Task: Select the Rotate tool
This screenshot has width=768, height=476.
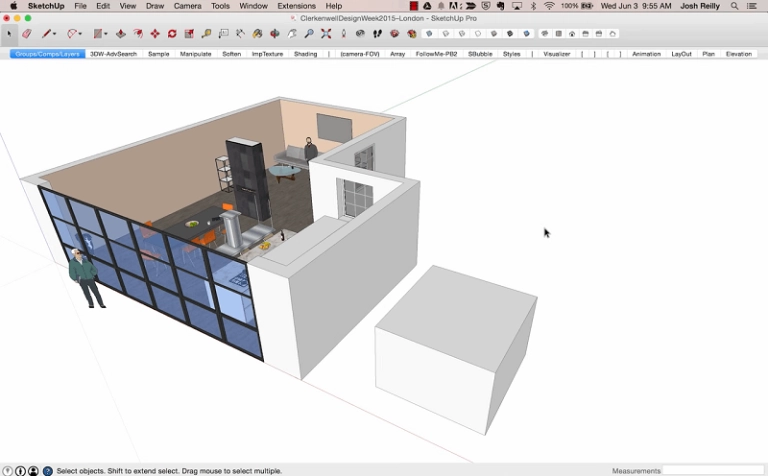Action: [x=172, y=33]
